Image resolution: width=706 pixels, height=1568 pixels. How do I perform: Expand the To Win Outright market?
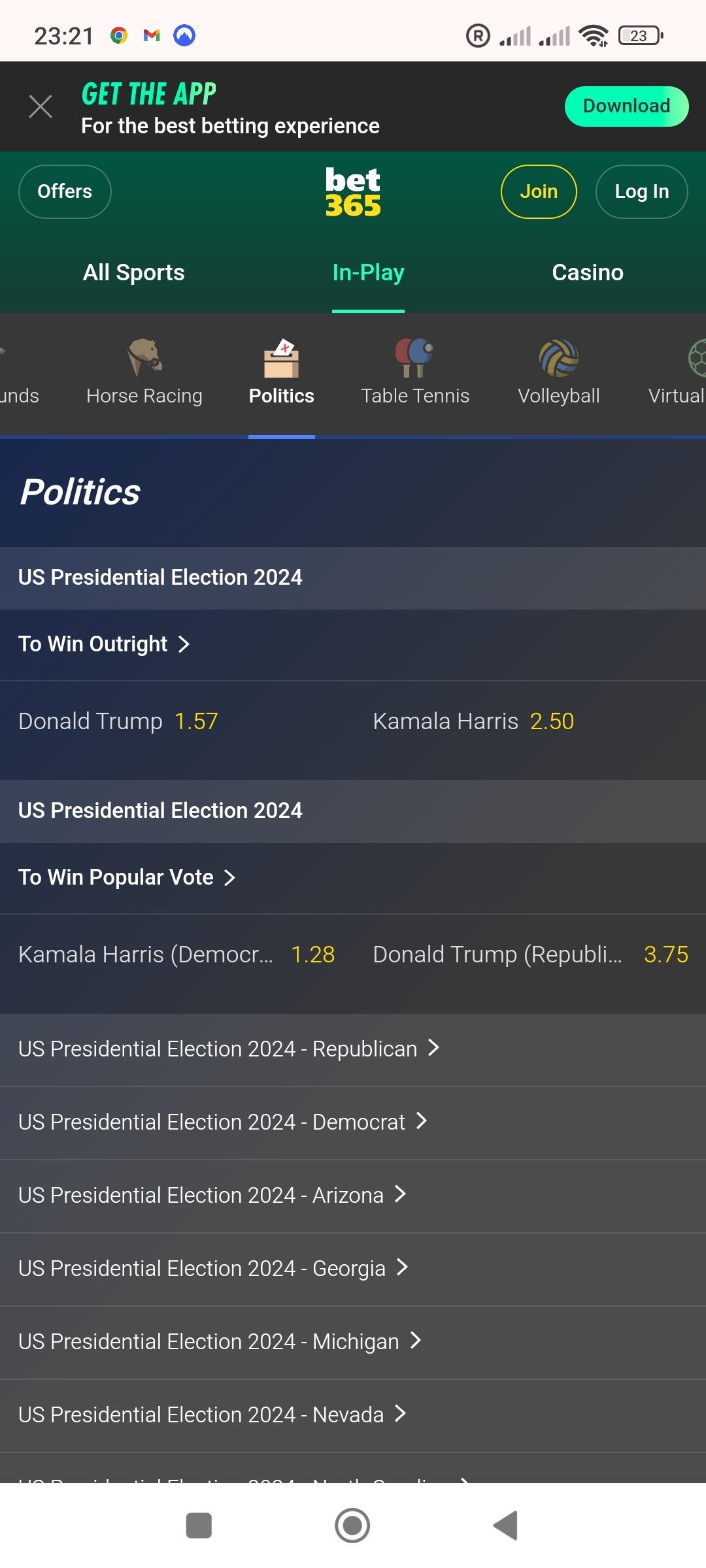[x=105, y=644]
